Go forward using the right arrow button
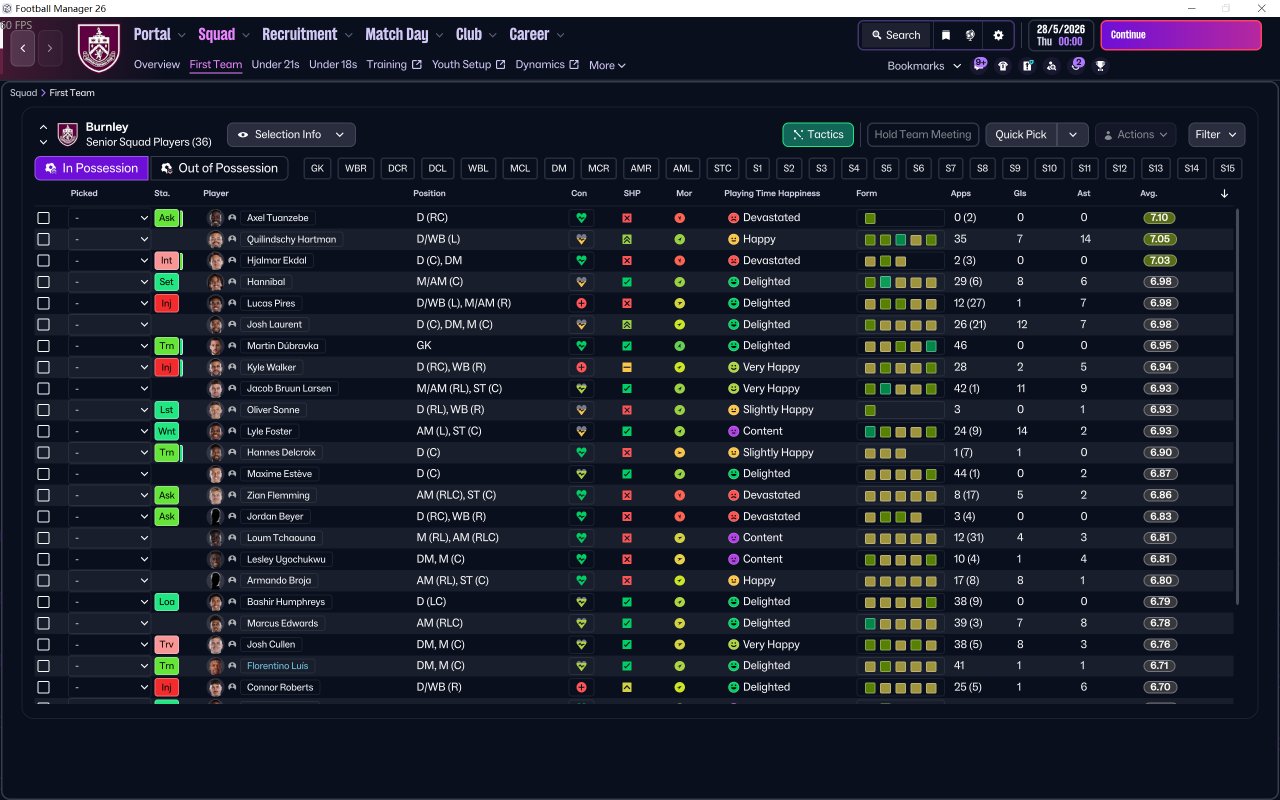The height and width of the screenshot is (800, 1280). click(50, 47)
